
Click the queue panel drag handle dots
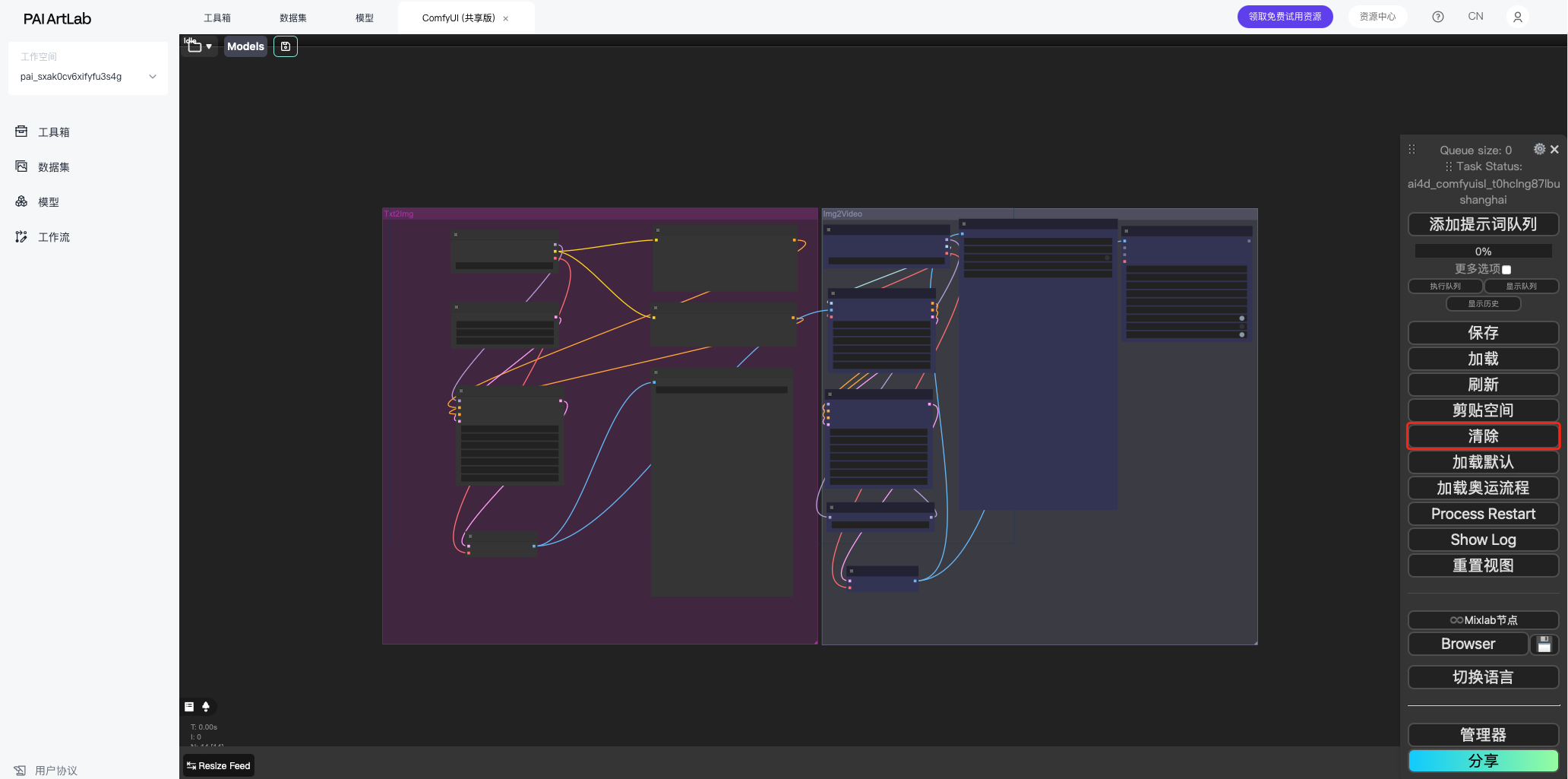point(1412,150)
